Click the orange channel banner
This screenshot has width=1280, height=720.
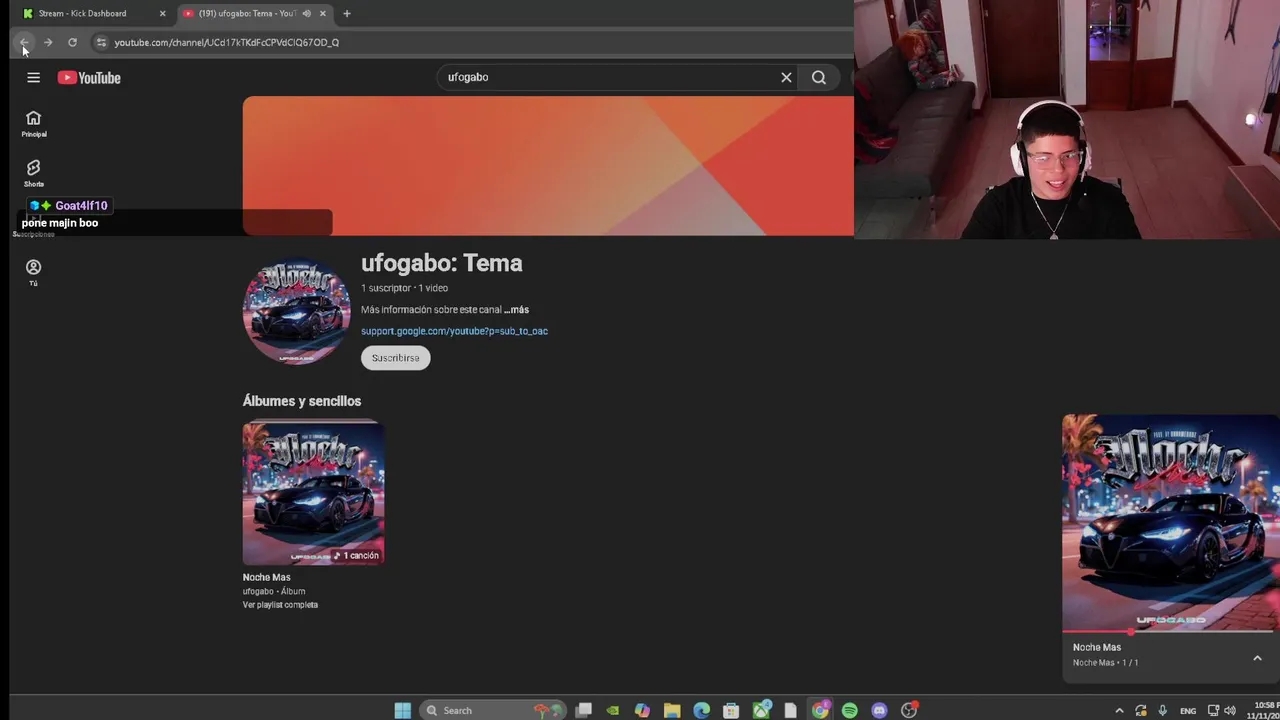click(x=548, y=166)
